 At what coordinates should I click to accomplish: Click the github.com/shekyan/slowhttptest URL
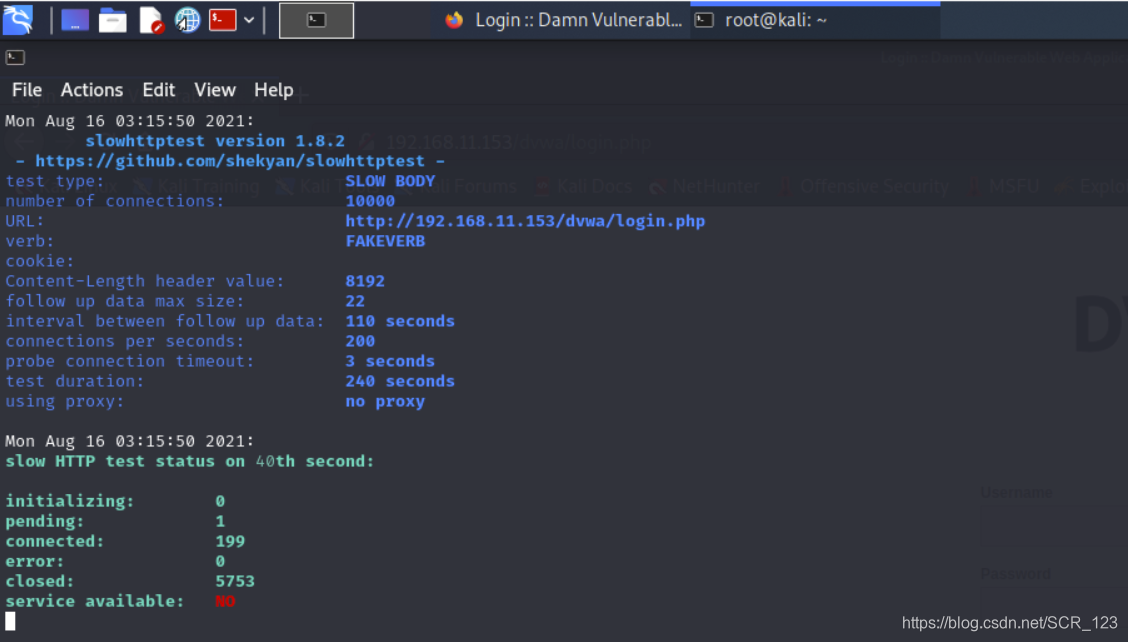click(230, 161)
